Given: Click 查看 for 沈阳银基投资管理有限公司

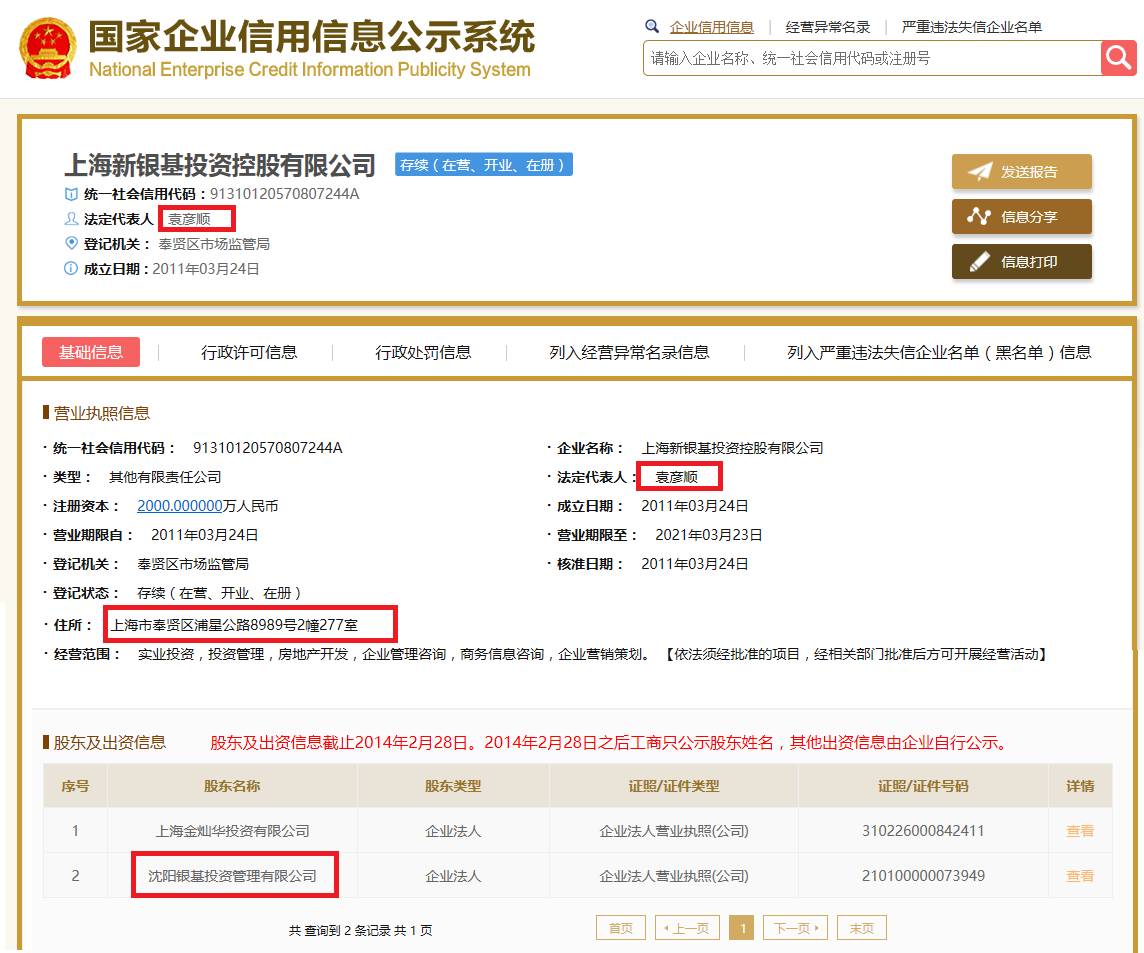Looking at the screenshot, I should tap(1080, 876).
